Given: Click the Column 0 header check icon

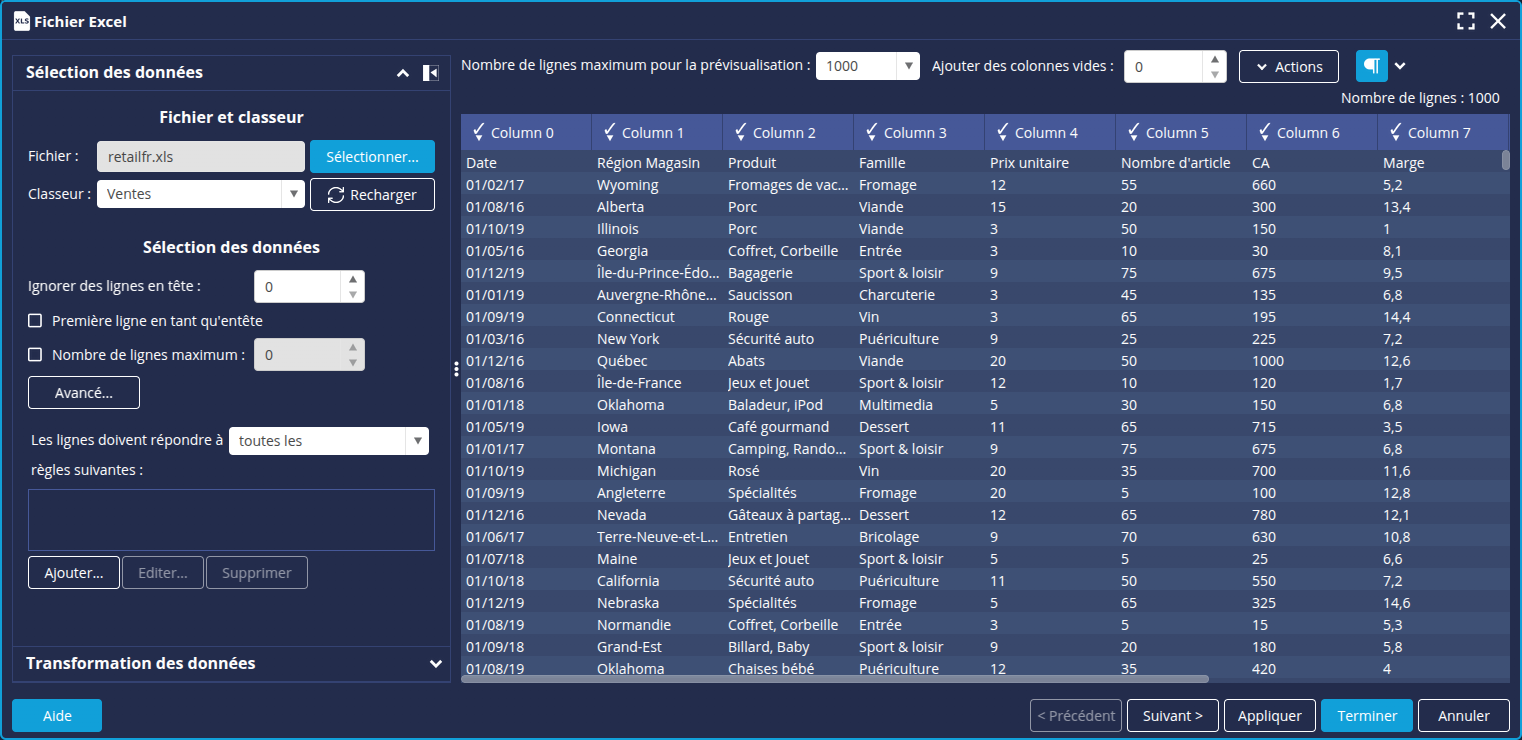Looking at the screenshot, I should (x=479, y=132).
